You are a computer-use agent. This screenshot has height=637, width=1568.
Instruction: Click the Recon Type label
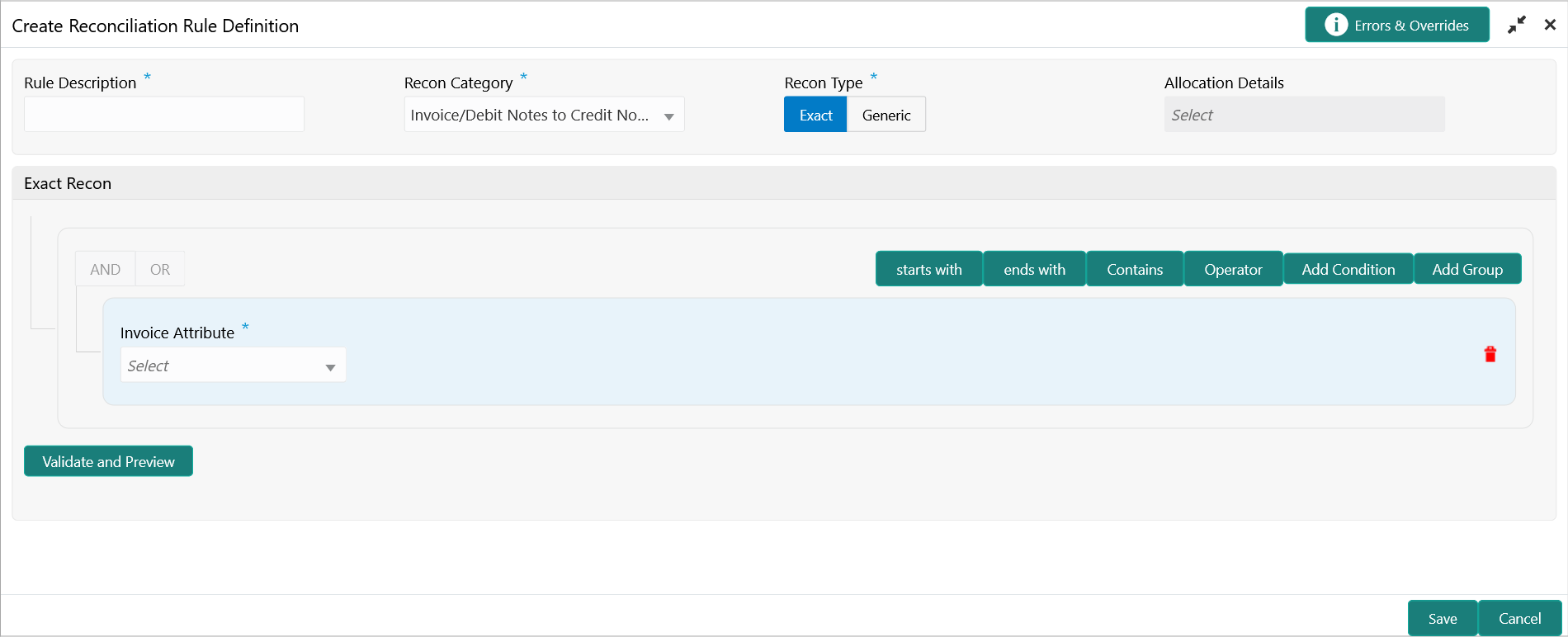[823, 83]
